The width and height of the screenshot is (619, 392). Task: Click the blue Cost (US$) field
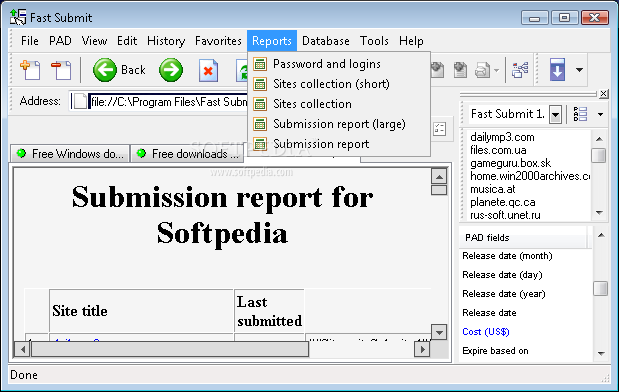click(x=486, y=332)
